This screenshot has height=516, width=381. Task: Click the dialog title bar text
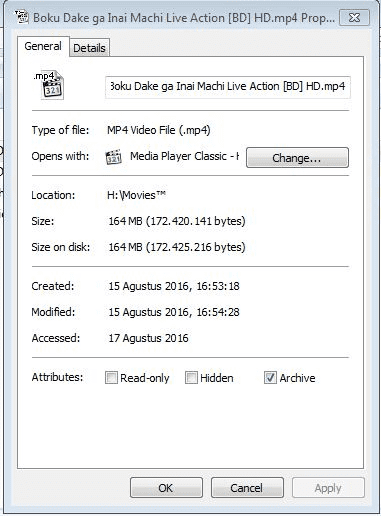[184, 18]
